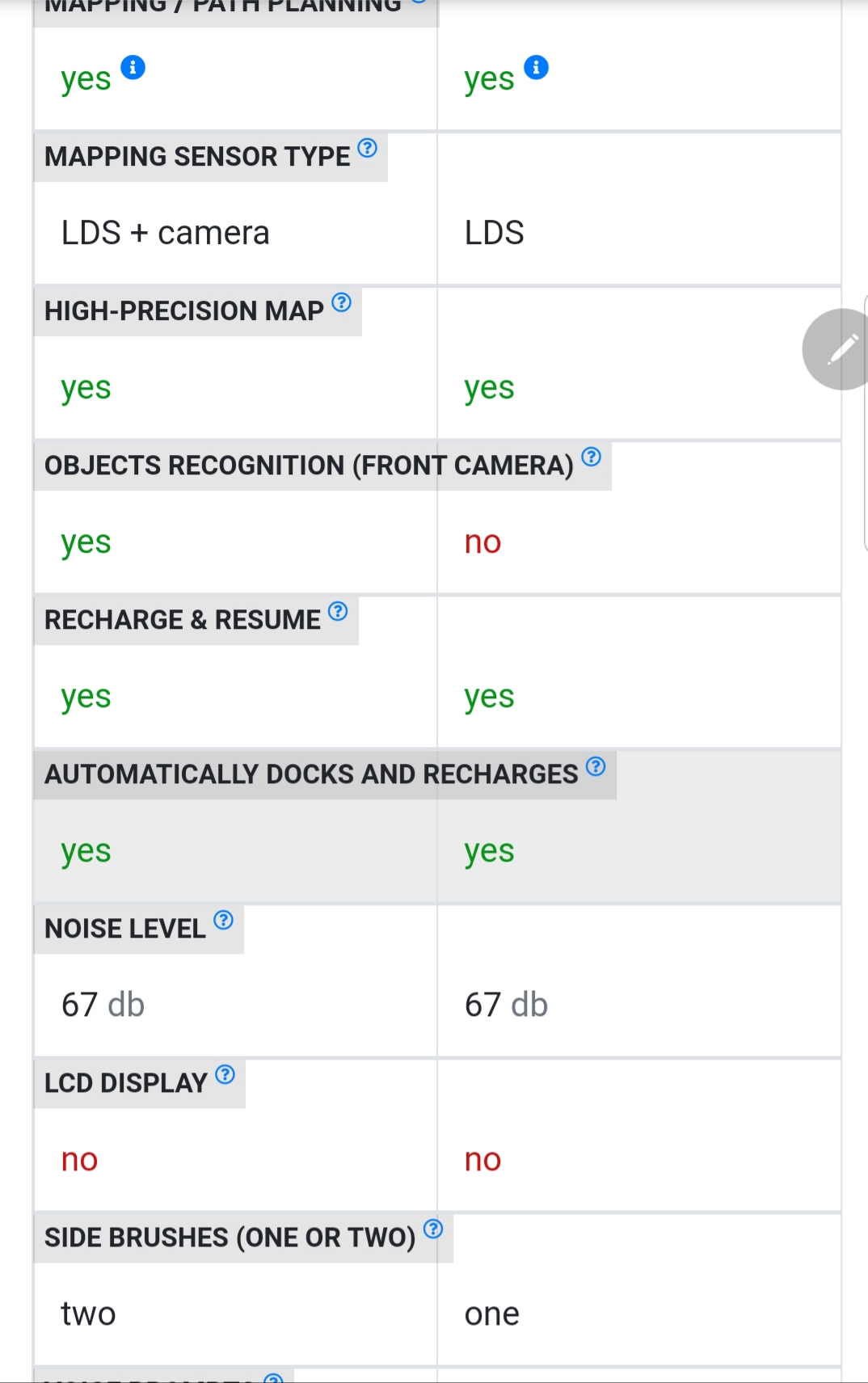Tap the red no under Objects Recognition
Viewport: 868px width, 1383px height.
pyautogui.click(x=482, y=542)
